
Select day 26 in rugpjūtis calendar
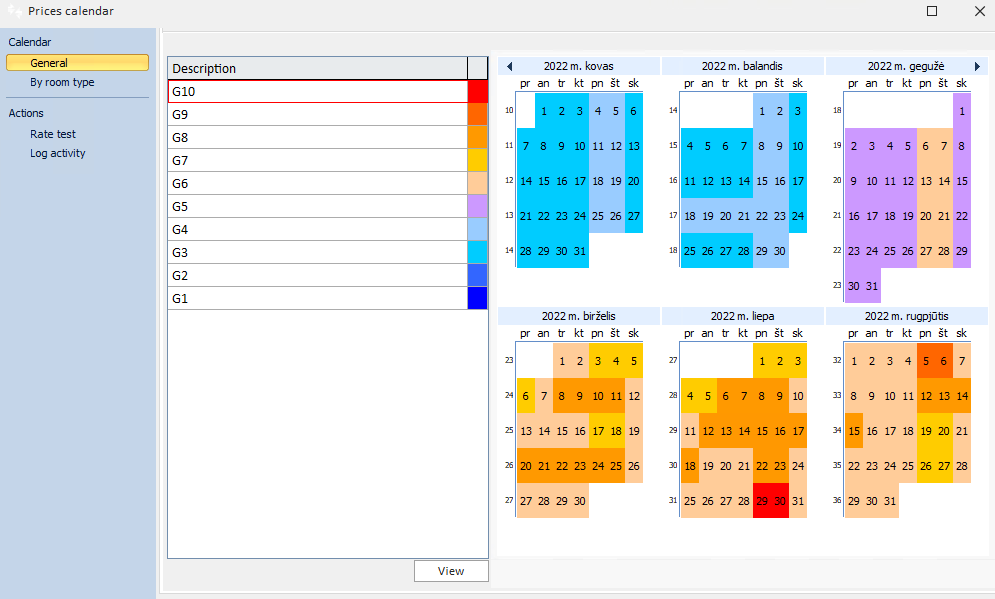[926, 466]
